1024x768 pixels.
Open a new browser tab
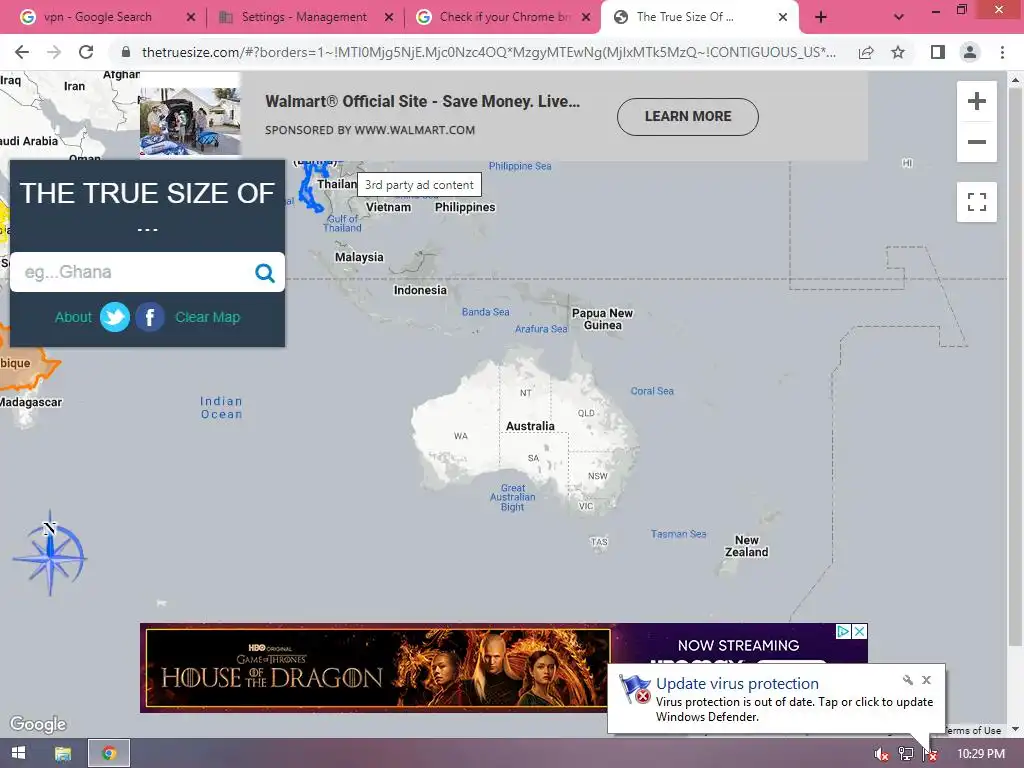[x=821, y=17]
